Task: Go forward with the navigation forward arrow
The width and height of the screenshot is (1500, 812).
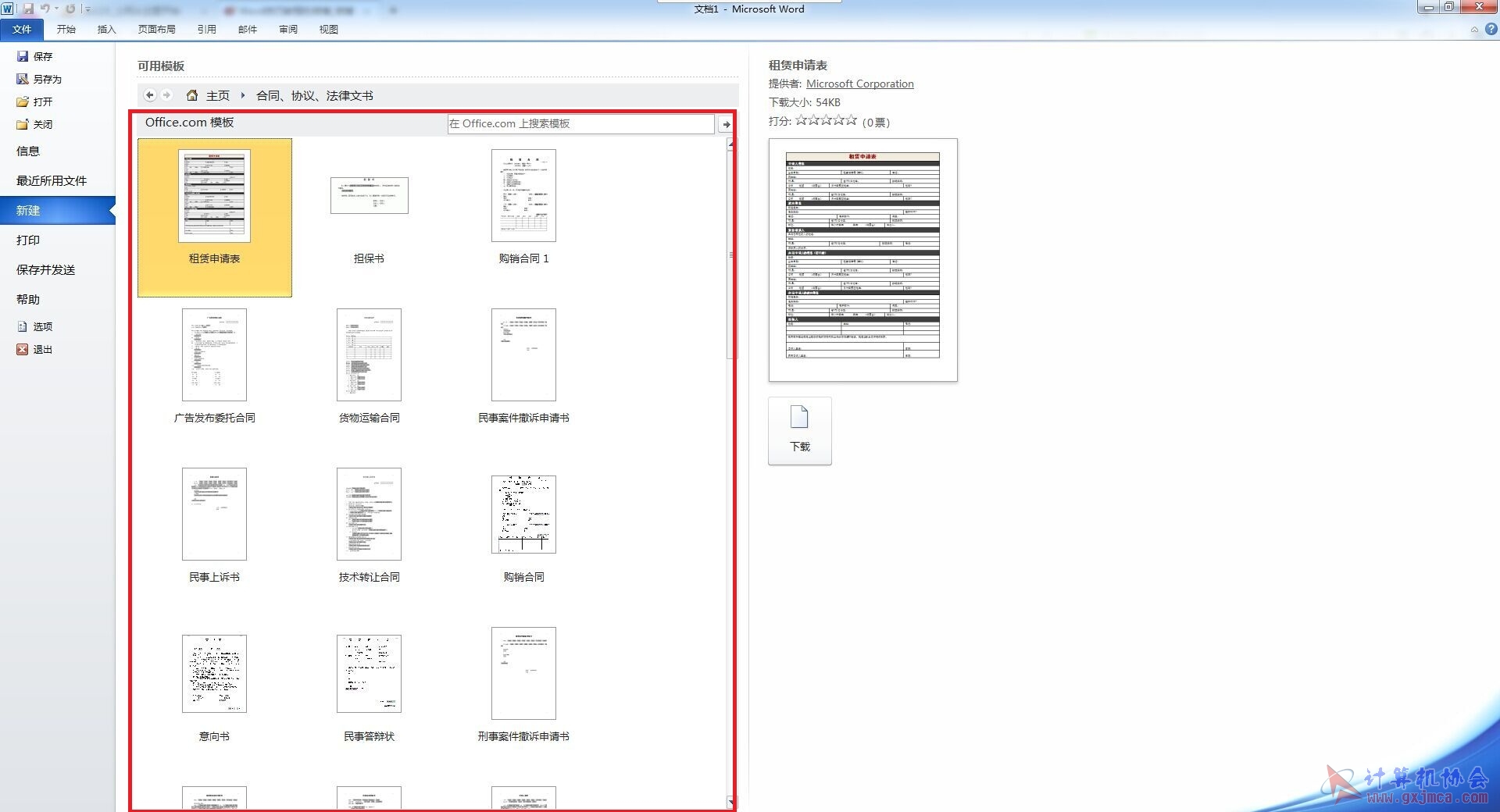Action: tap(166, 95)
